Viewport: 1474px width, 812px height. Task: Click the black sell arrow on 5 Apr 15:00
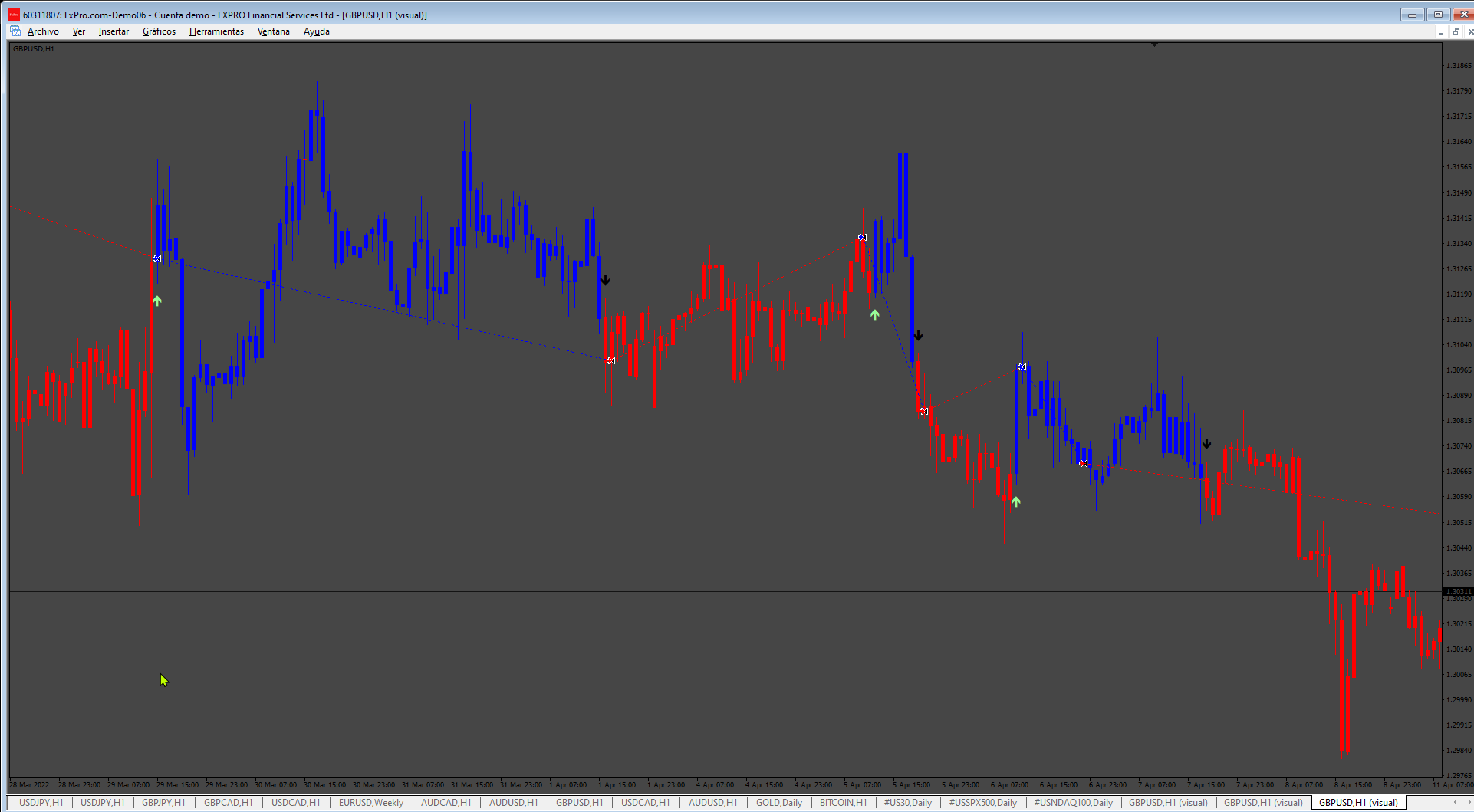(x=918, y=335)
